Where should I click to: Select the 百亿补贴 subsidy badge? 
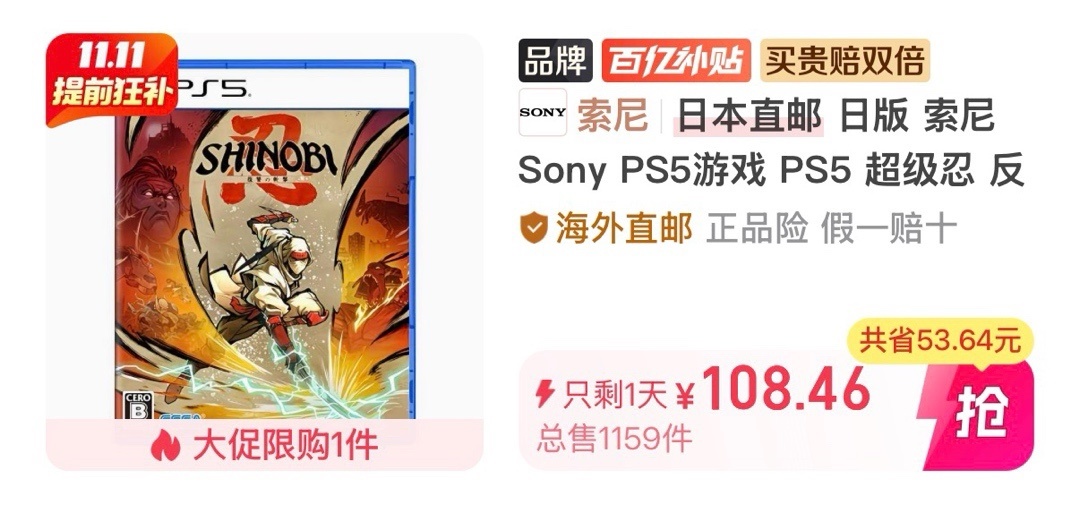676,61
